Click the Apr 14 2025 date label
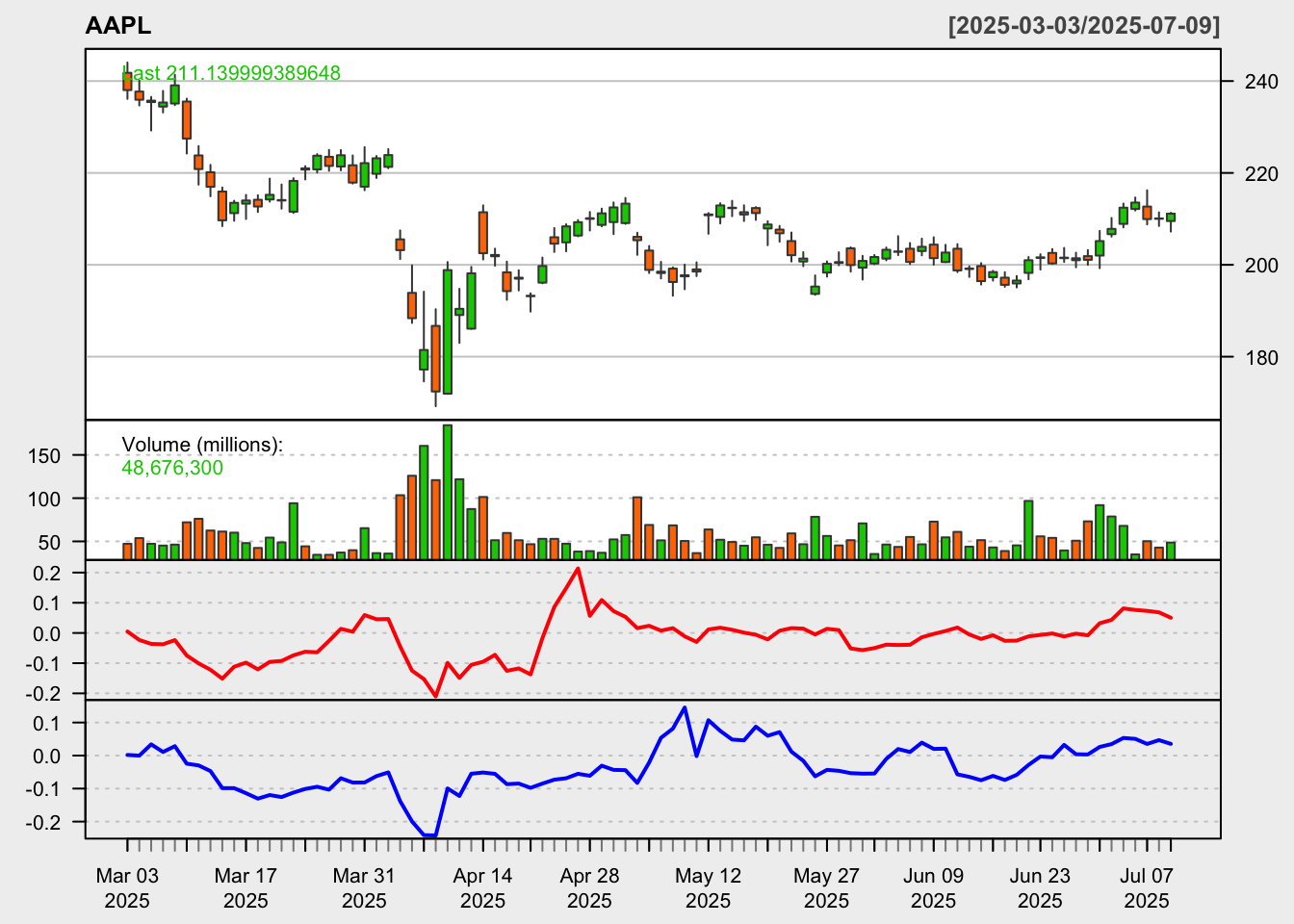 click(482, 888)
